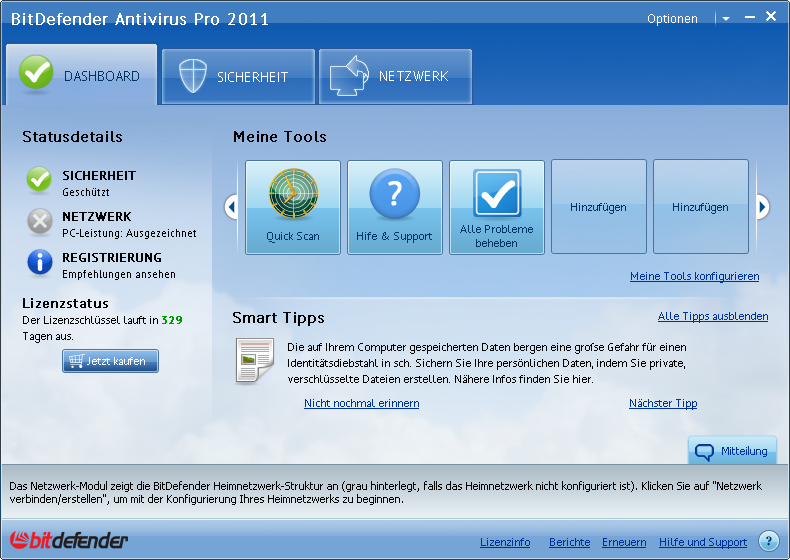Show the Nächster Tipp

tap(663, 403)
